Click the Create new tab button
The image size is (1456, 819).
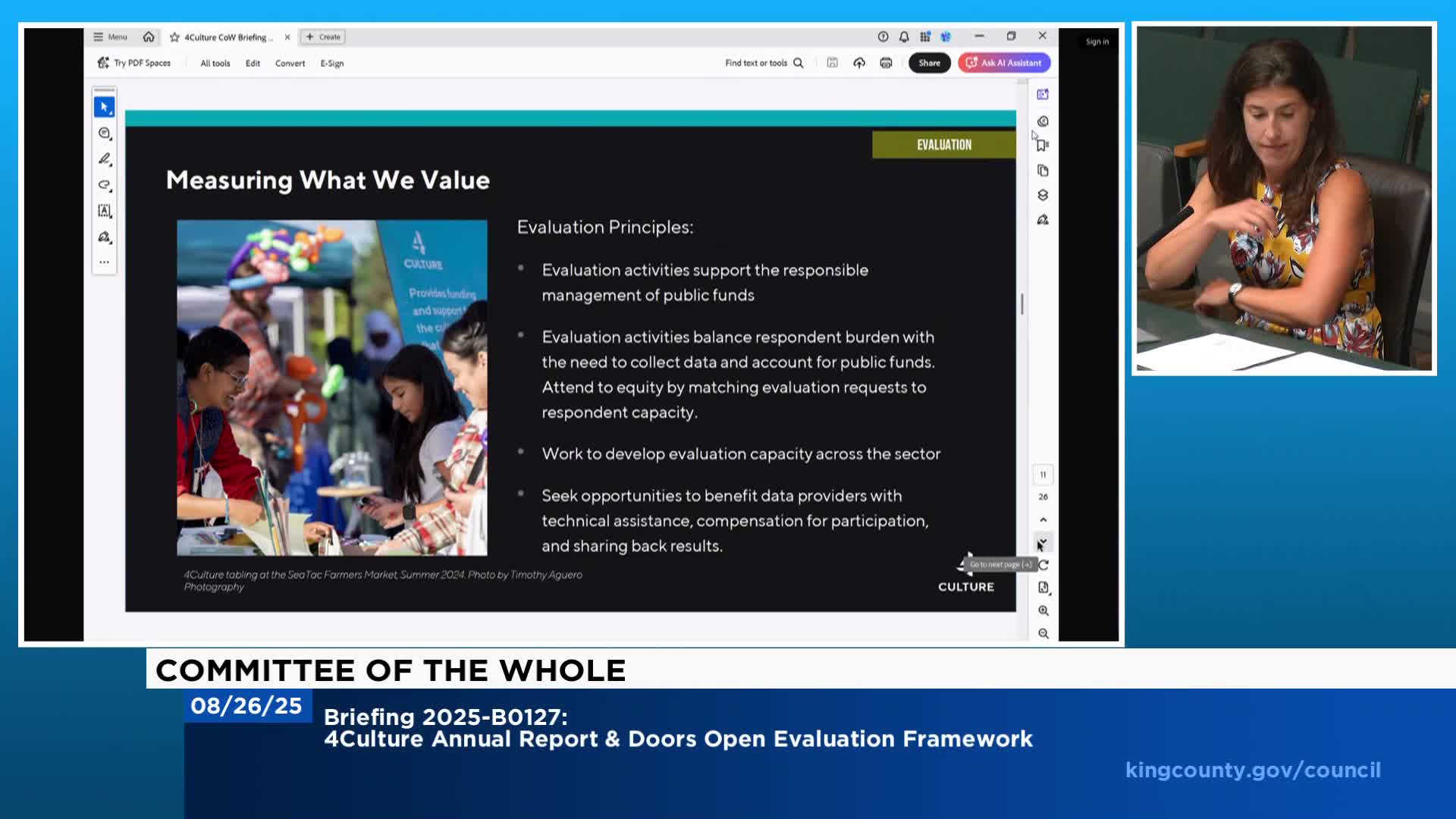pos(323,36)
